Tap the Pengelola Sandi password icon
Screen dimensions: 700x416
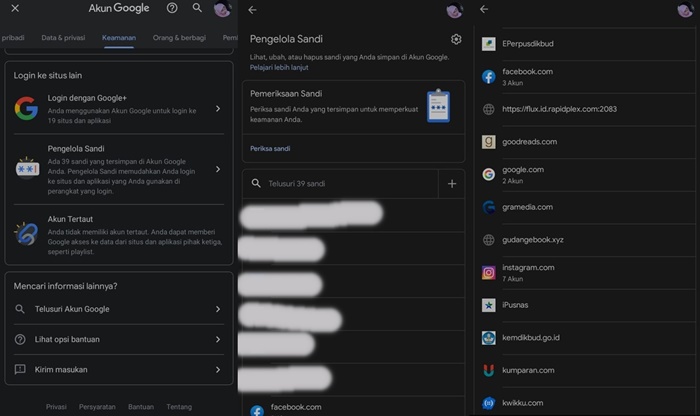[27, 169]
